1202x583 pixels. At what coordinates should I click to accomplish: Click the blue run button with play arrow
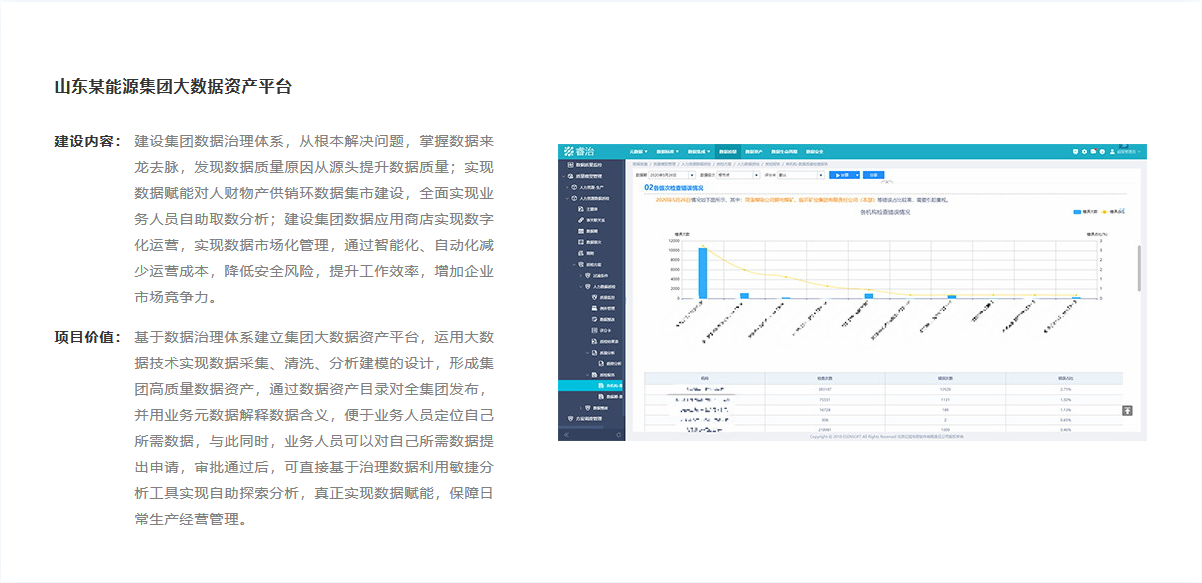coord(846,174)
